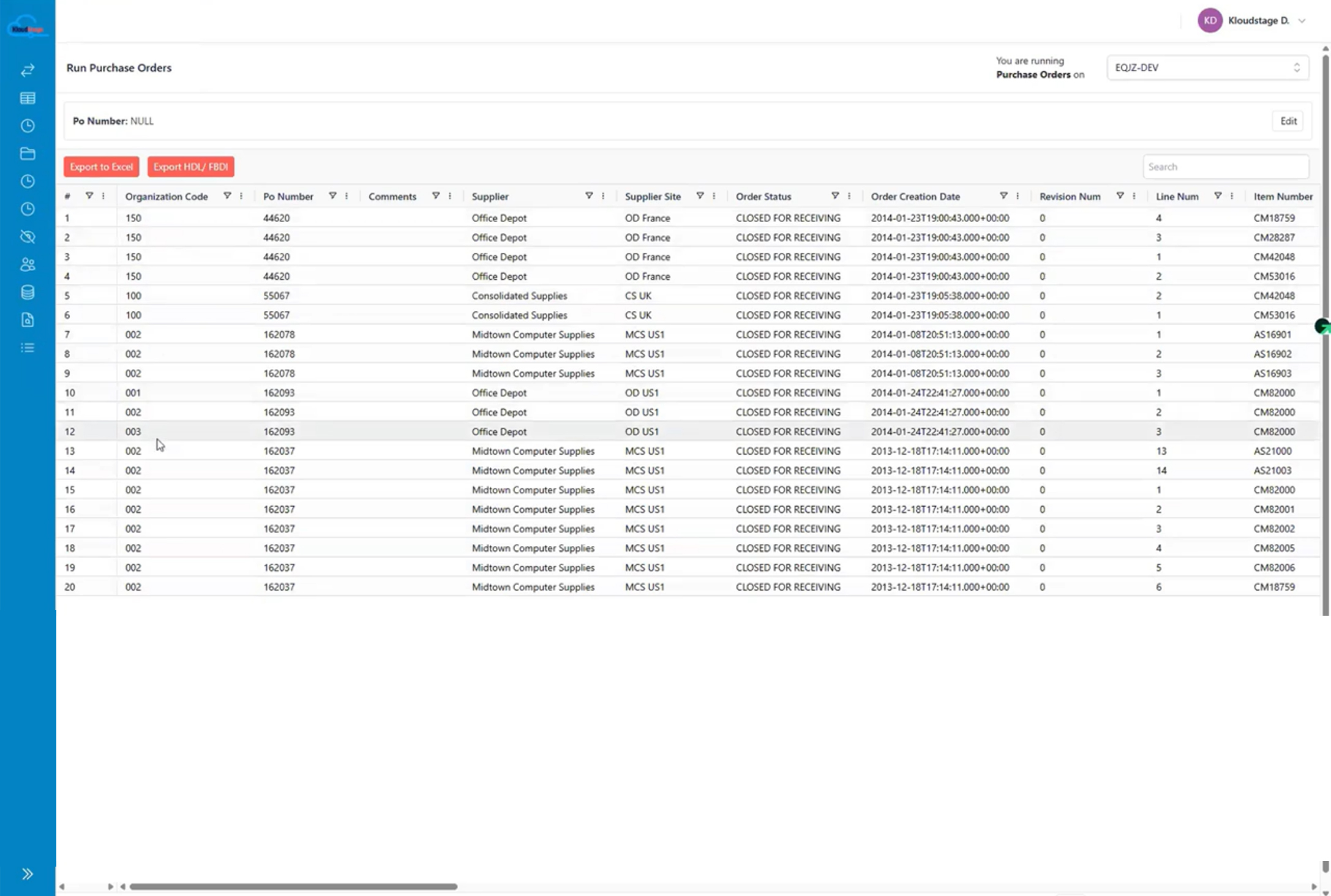Click the Export HDL/ FBDI button
Image resolution: width=1331 pixels, height=896 pixels.
(x=190, y=167)
